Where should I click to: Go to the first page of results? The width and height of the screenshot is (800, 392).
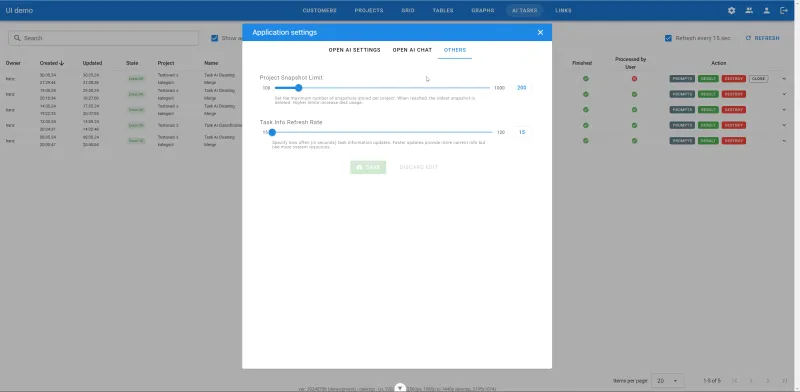click(735, 381)
